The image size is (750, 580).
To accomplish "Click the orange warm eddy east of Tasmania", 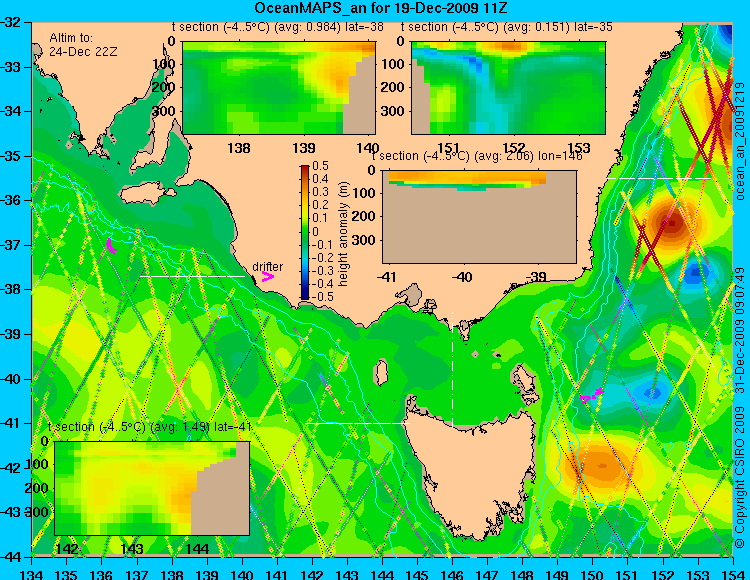I will (601, 465).
